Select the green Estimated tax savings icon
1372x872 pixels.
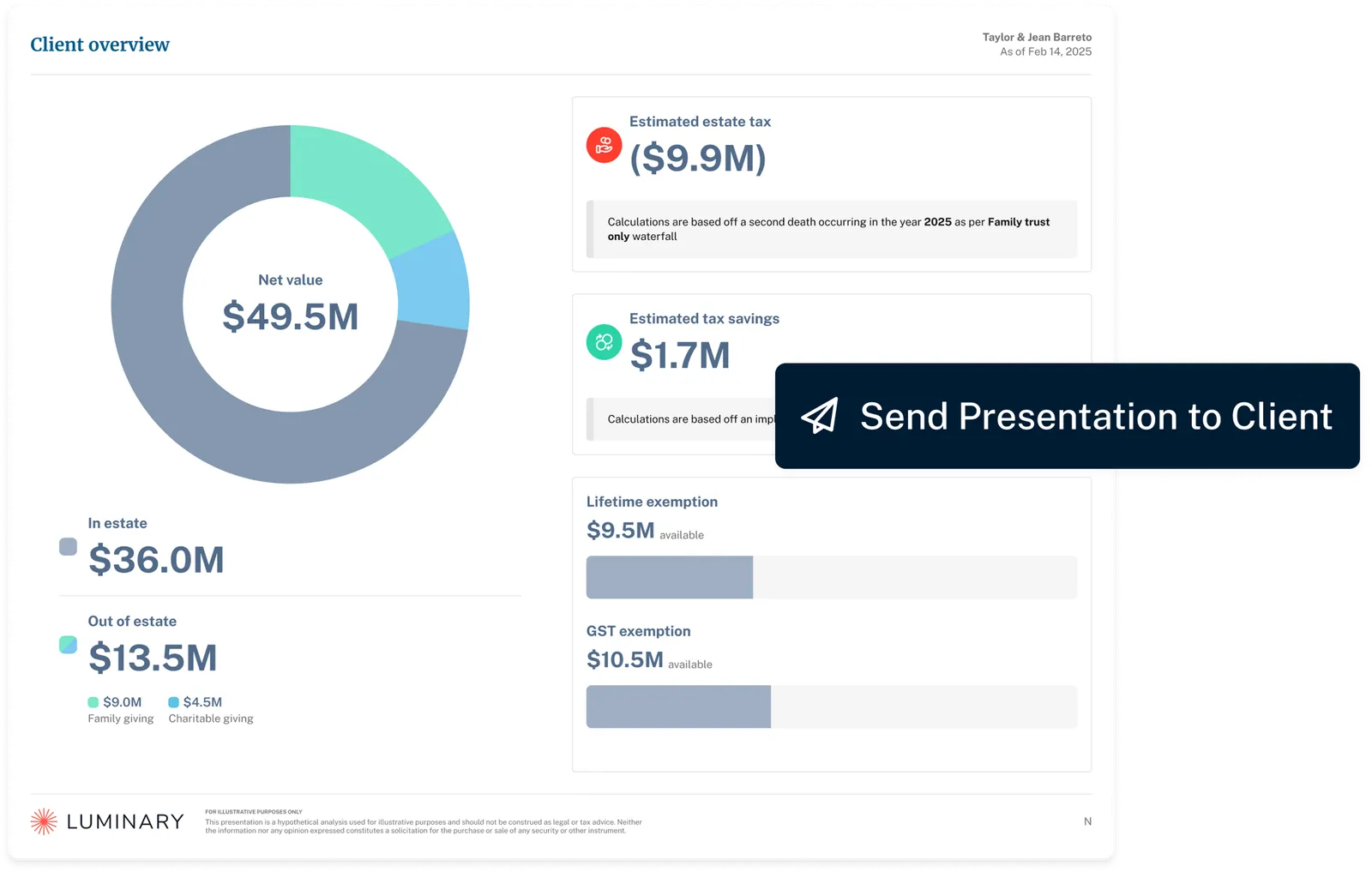tap(604, 342)
